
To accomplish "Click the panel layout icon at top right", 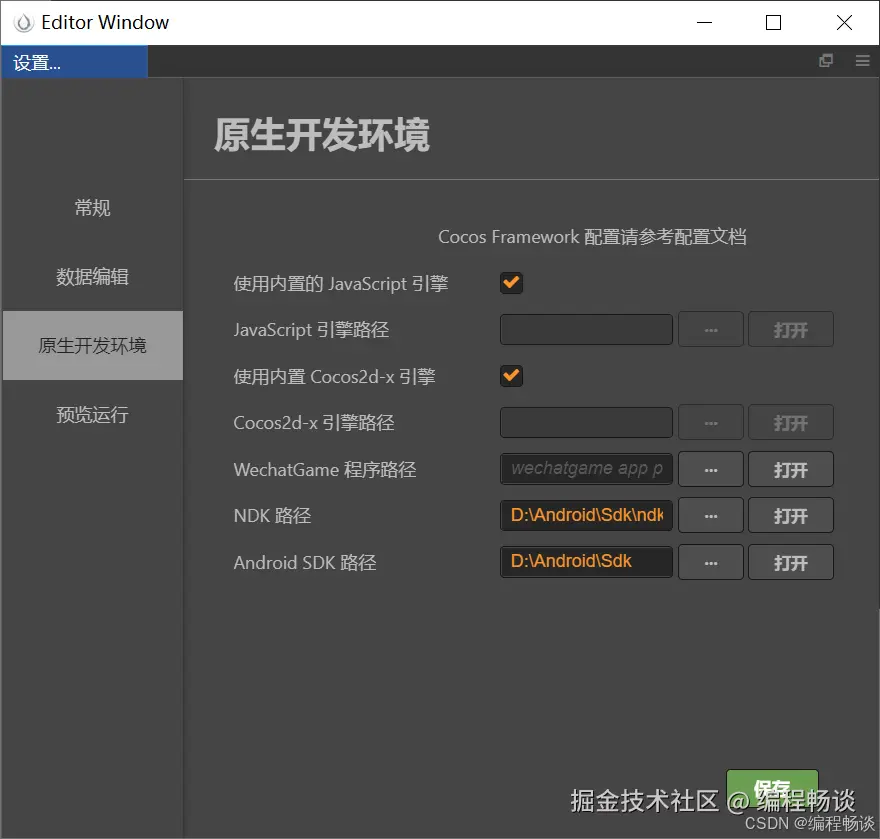I will click(826, 60).
